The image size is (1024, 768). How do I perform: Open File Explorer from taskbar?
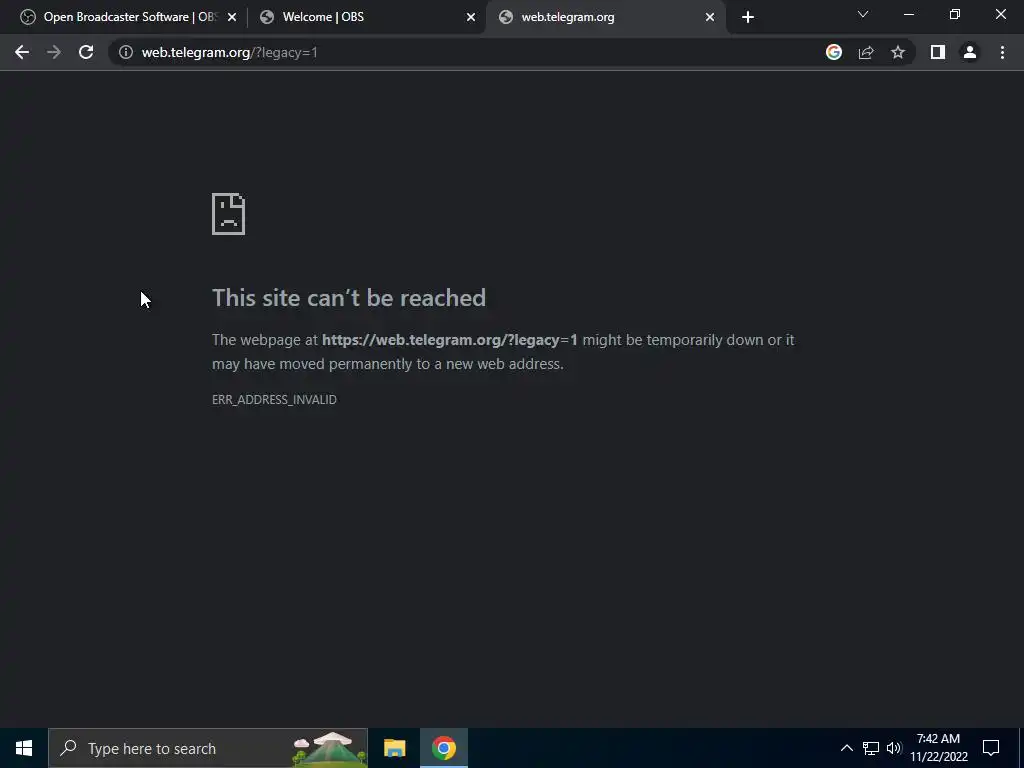click(x=394, y=748)
